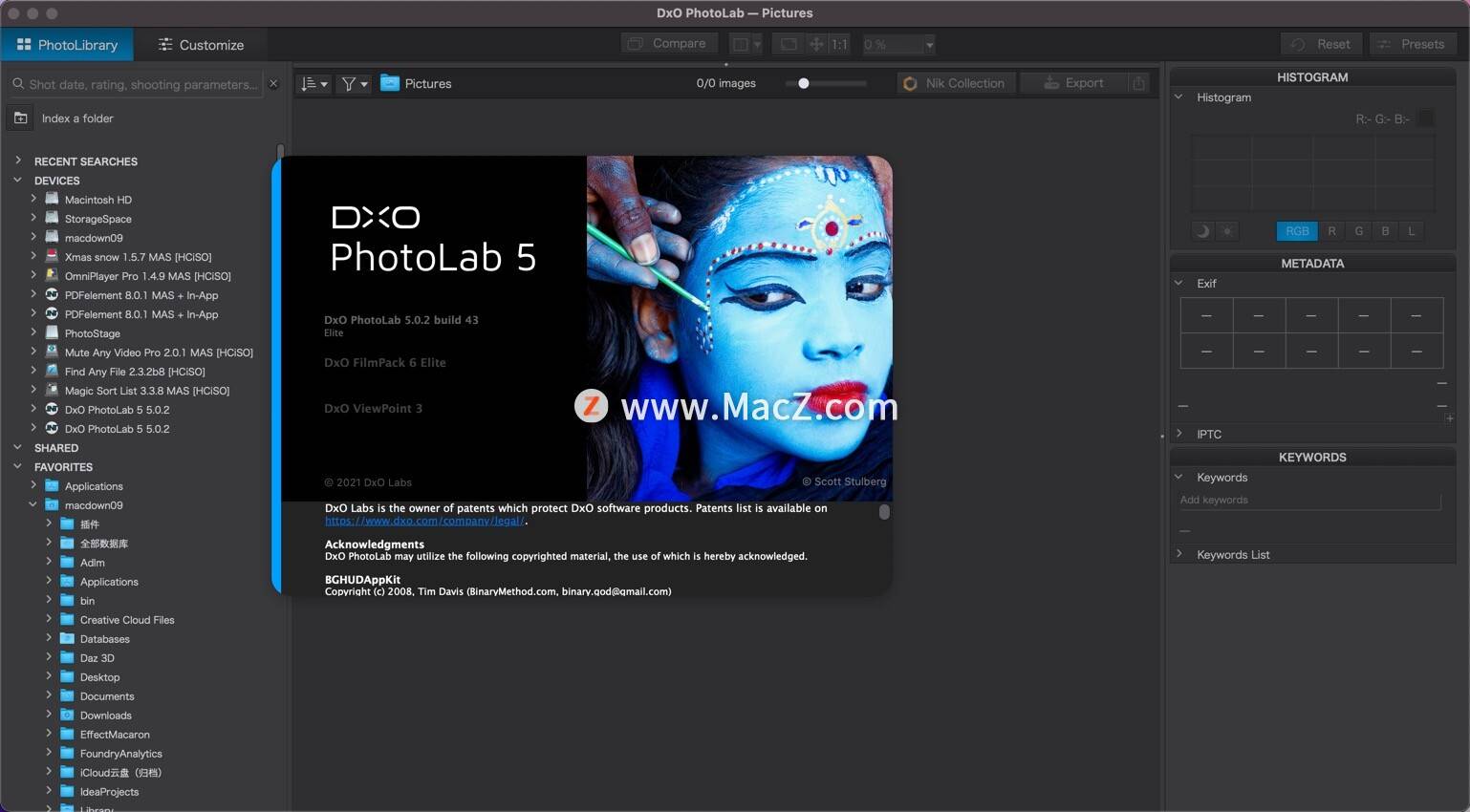Select the L luminance channel

click(x=1412, y=230)
